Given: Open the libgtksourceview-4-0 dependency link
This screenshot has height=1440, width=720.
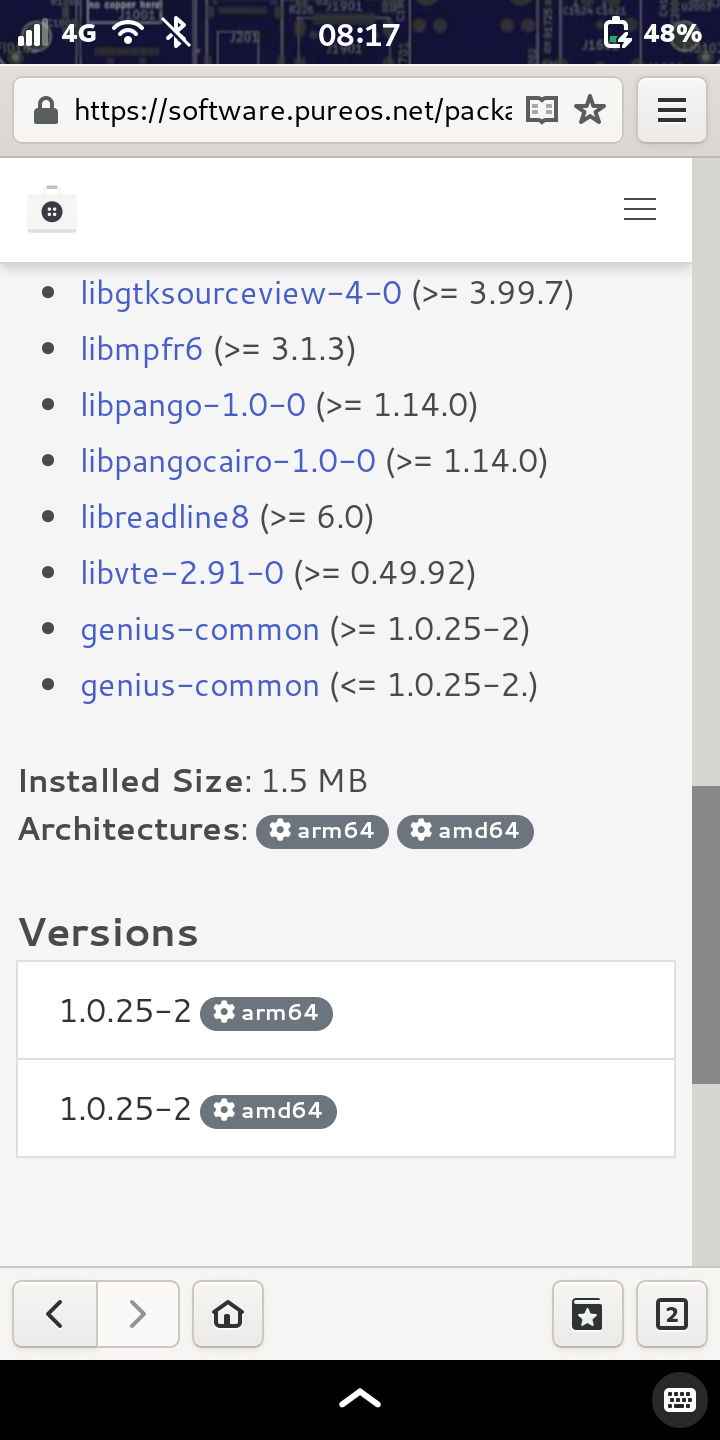Looking at the screenshot, I should pos(241,293).
